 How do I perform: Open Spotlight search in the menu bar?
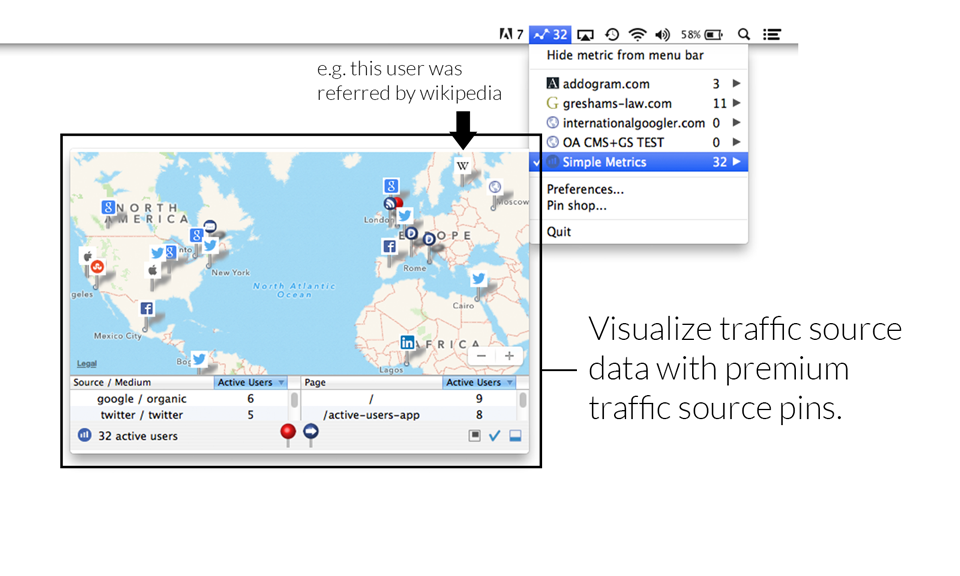pos(743,34)
